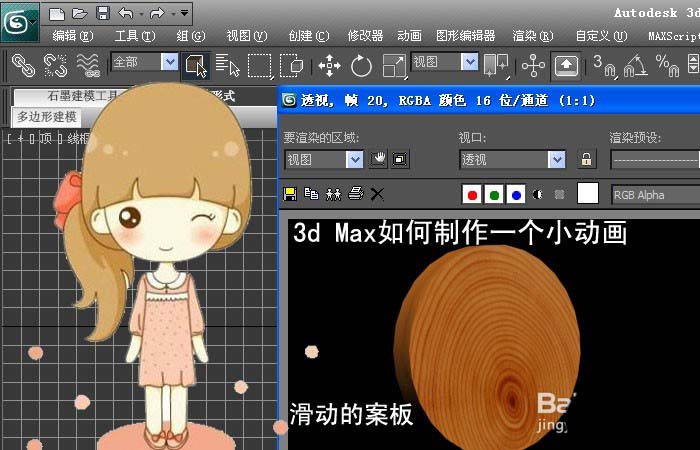Create a new scene with New icon

point(57,13)
